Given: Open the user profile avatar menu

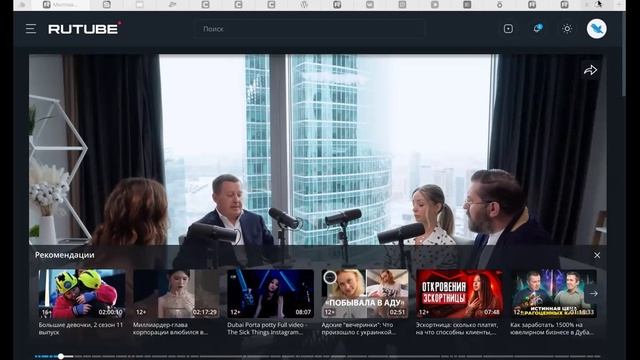Looking at the screenshot, I should click(x=597, y=29).
